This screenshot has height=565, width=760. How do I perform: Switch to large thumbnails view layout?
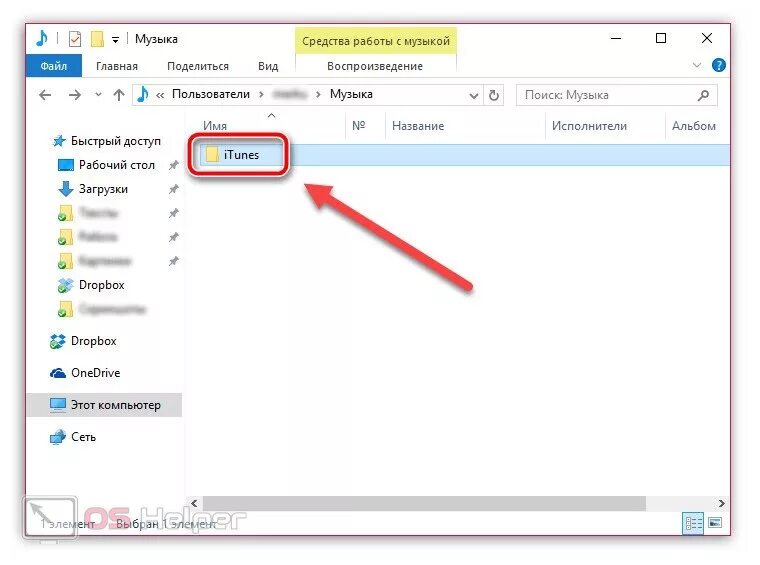pos(715,523)
